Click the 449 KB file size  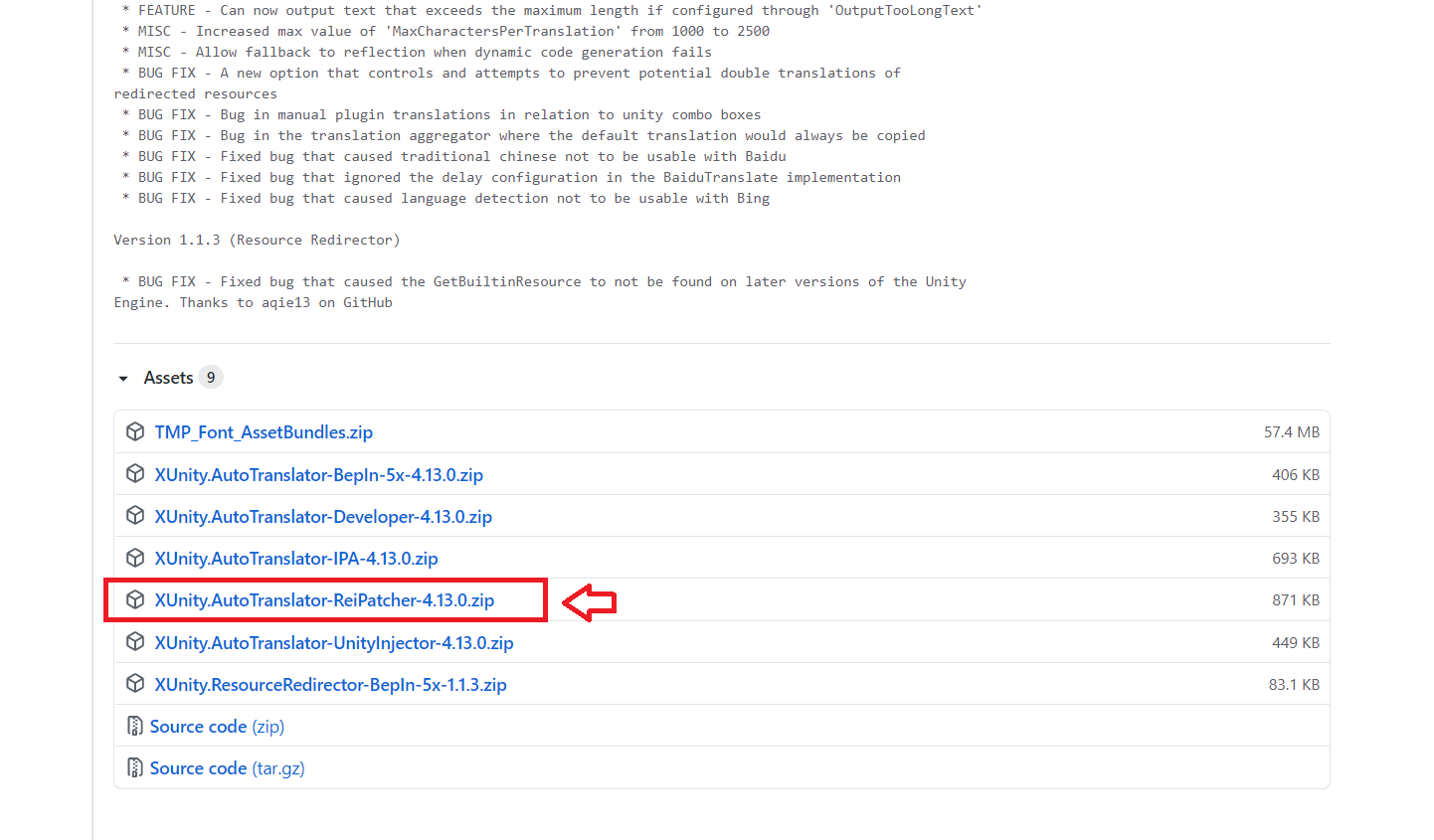click(1296, 643)
